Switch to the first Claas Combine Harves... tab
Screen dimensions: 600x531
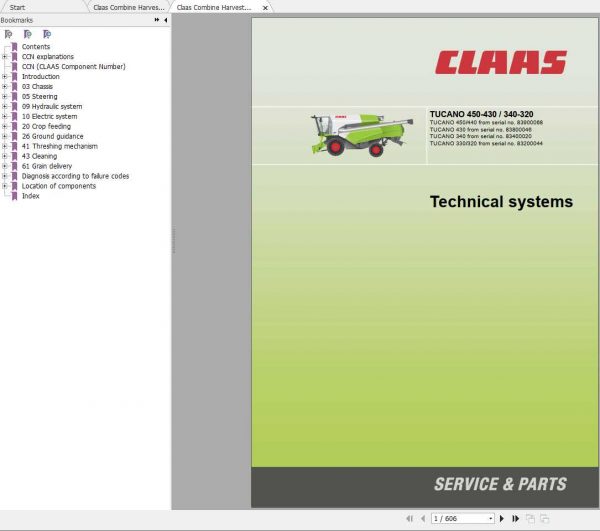129,8
